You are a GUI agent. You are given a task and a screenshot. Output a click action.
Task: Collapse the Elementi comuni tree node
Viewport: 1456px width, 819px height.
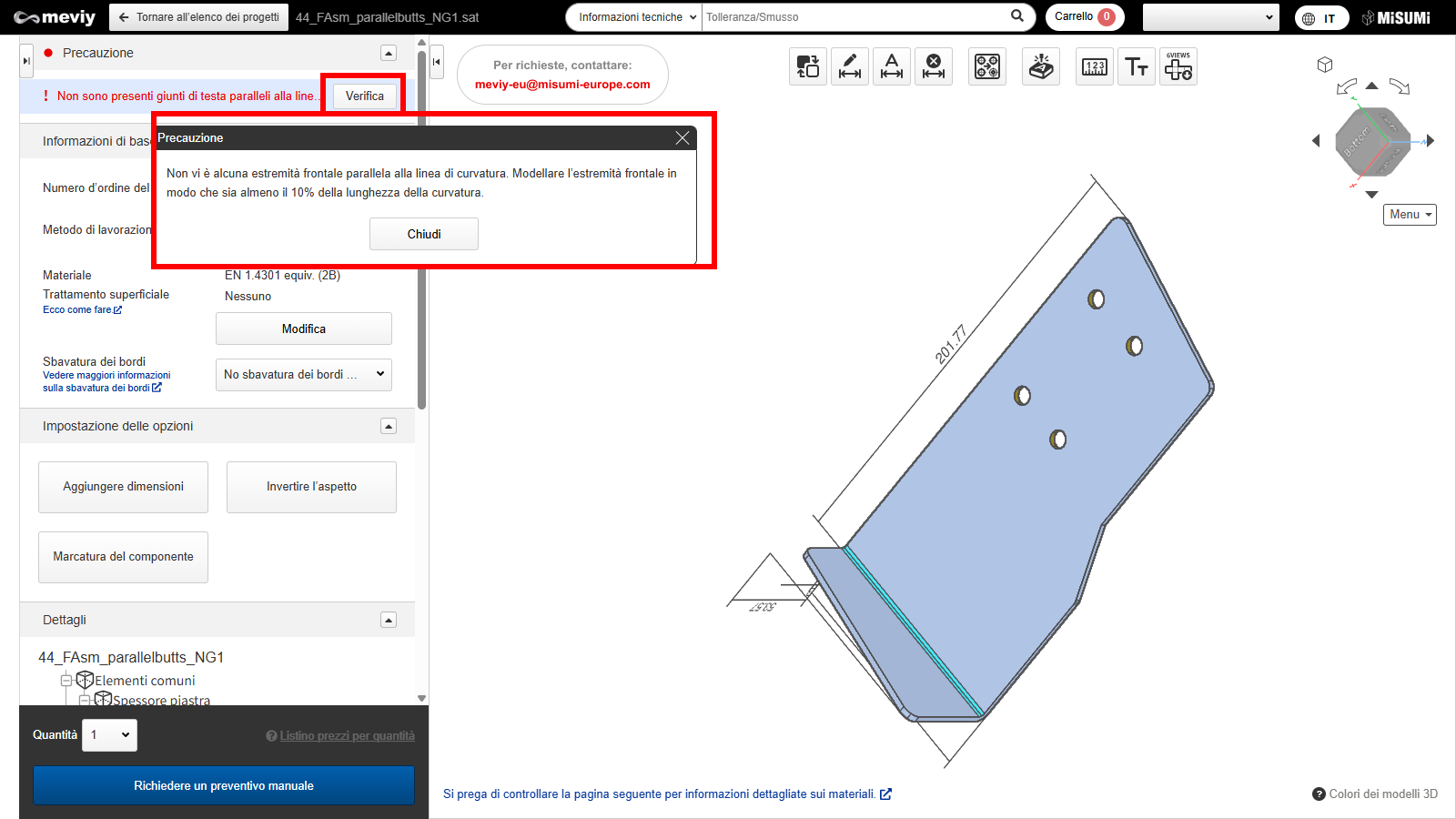(x=66, y=681)
